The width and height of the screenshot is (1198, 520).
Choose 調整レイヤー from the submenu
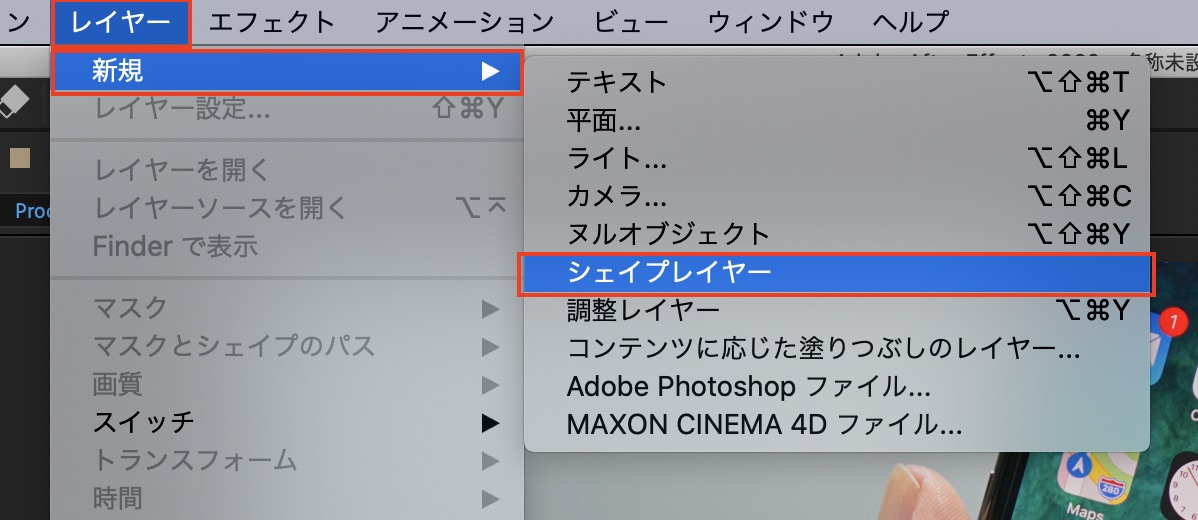(x=837, y=310)
